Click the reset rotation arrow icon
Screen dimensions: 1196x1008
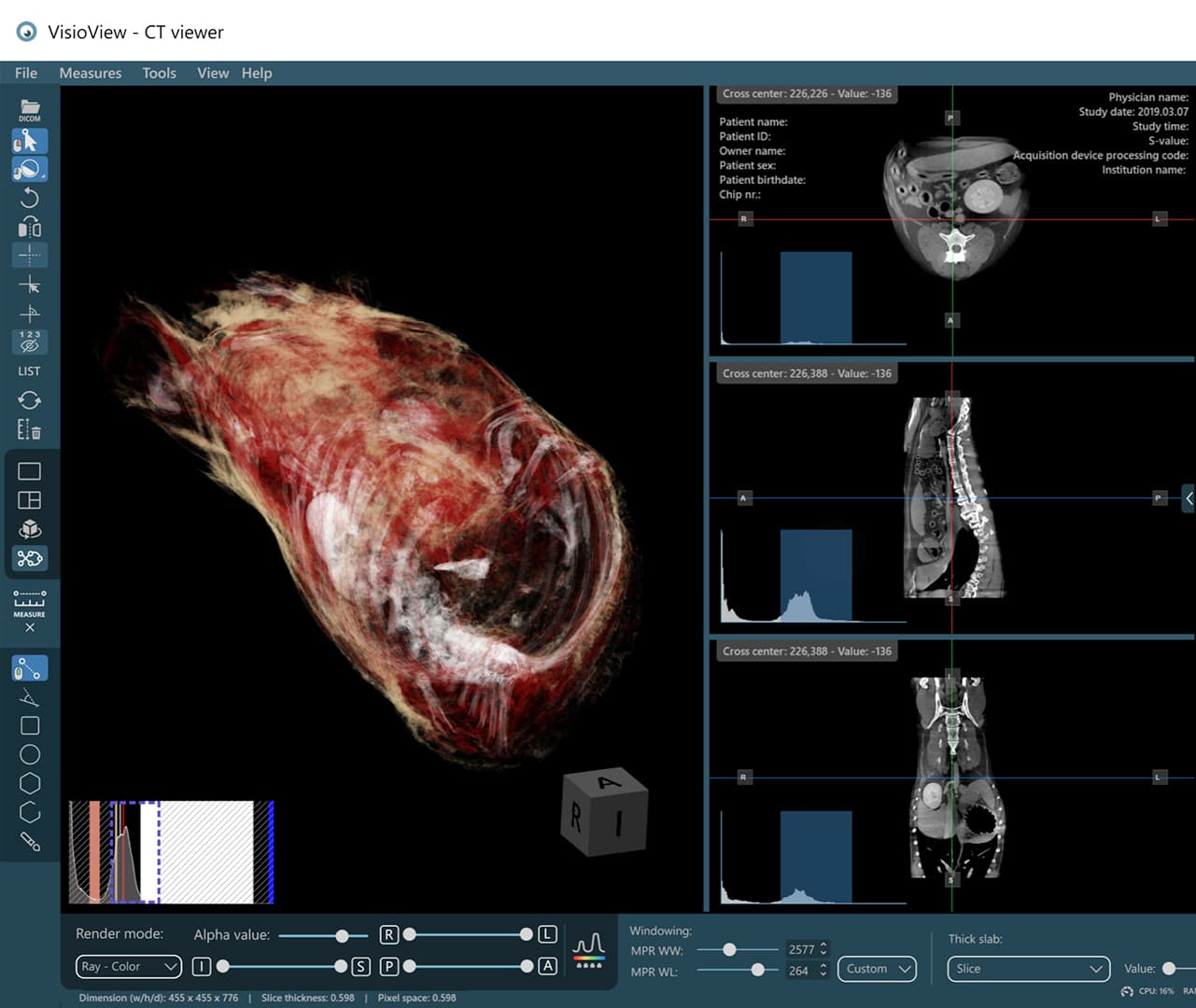click(x=30, y=198)
